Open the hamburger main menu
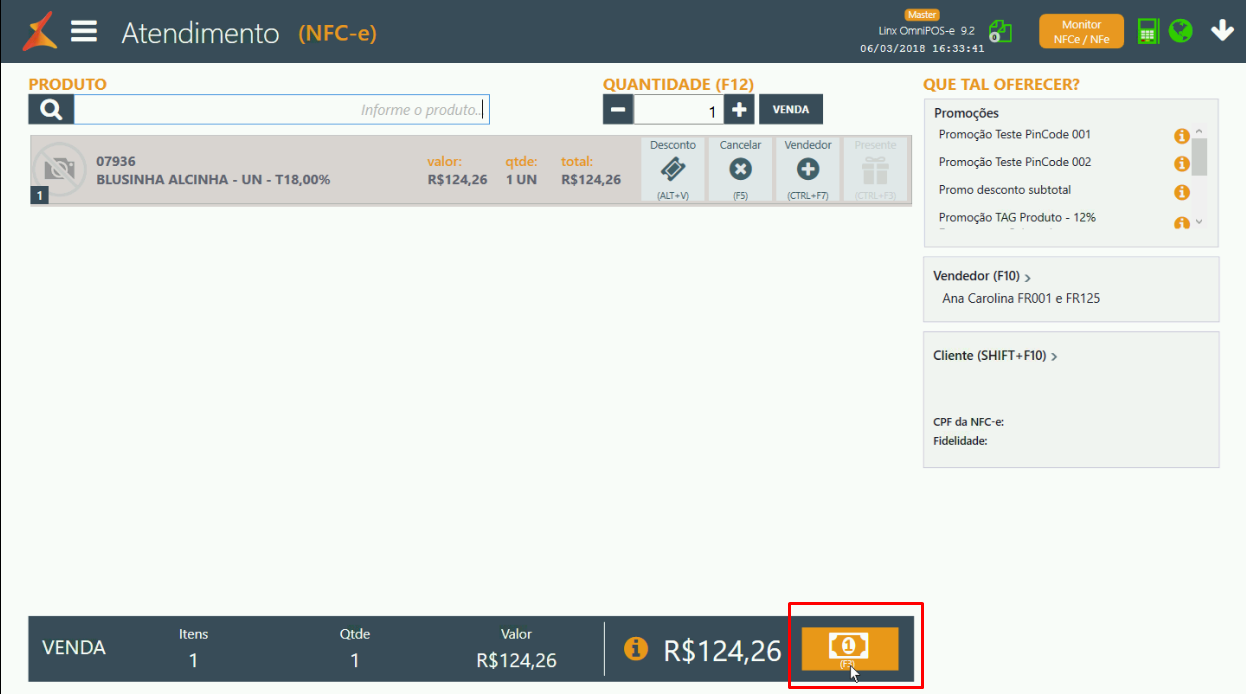Viewport: 1246px width, 694px height. tap(84, 32)
